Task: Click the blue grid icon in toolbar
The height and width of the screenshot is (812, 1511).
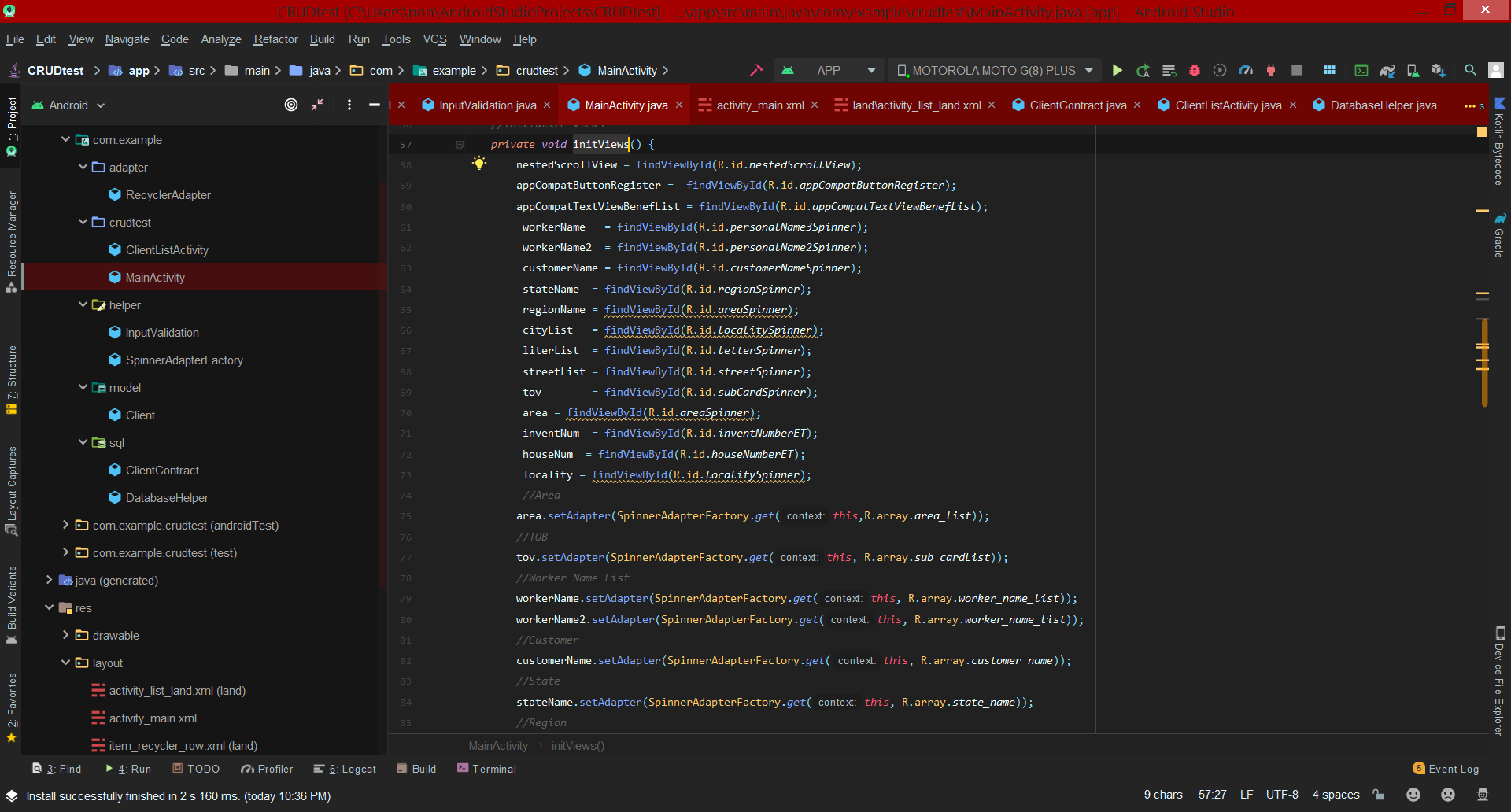Action: (1329, 70)
